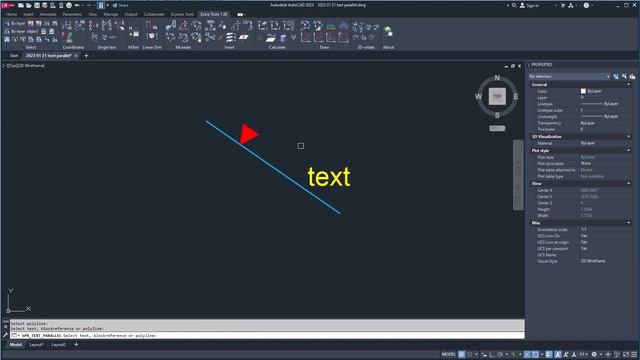
Task: Click the Quick Select icon in Properties panel
Action: (632, 76)
